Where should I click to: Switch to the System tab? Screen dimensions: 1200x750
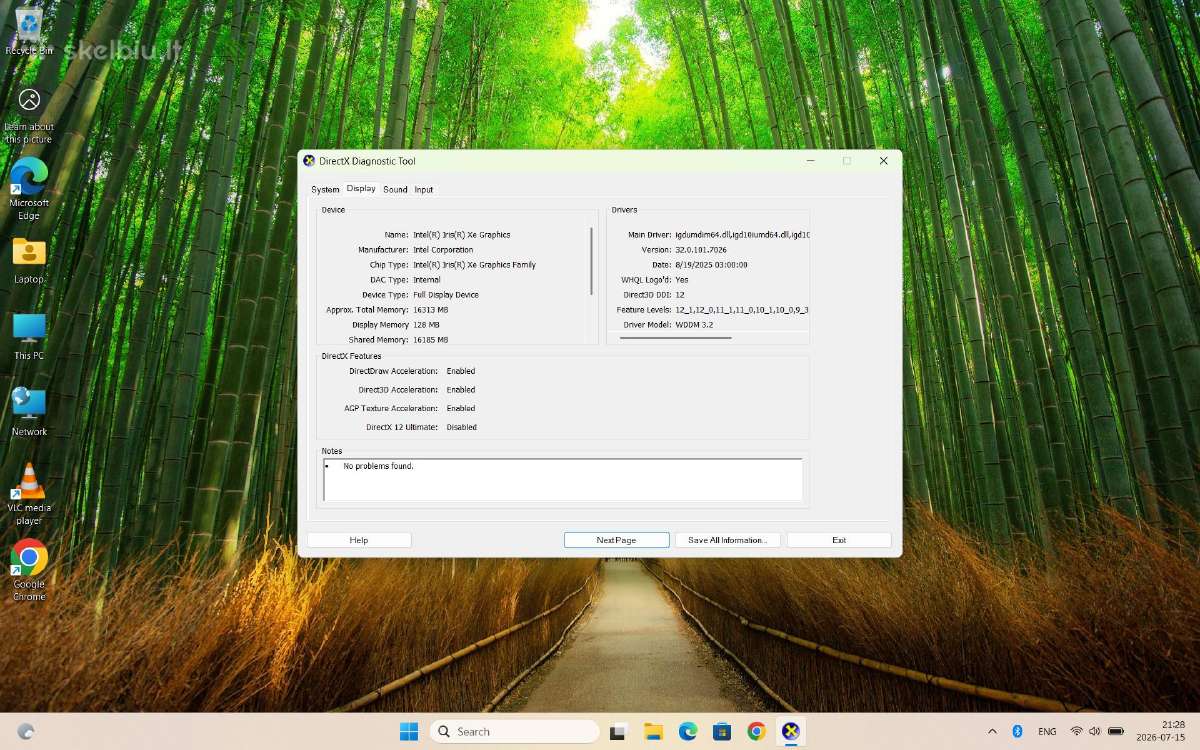tap(325, 189)
